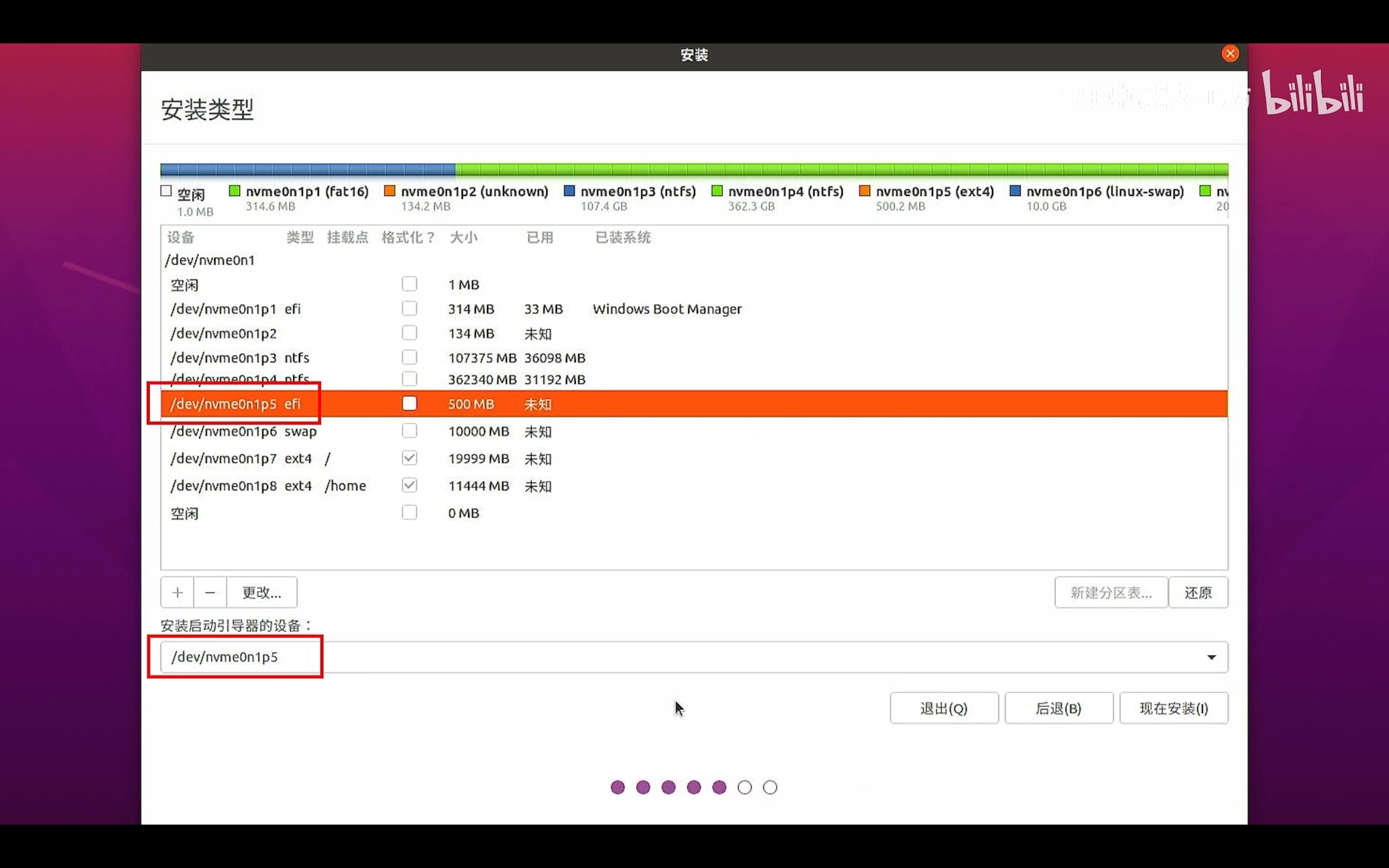Click the 107375 MB size value
The height and width of the screenshot is (868, 1389).
(x=482, y=358)
